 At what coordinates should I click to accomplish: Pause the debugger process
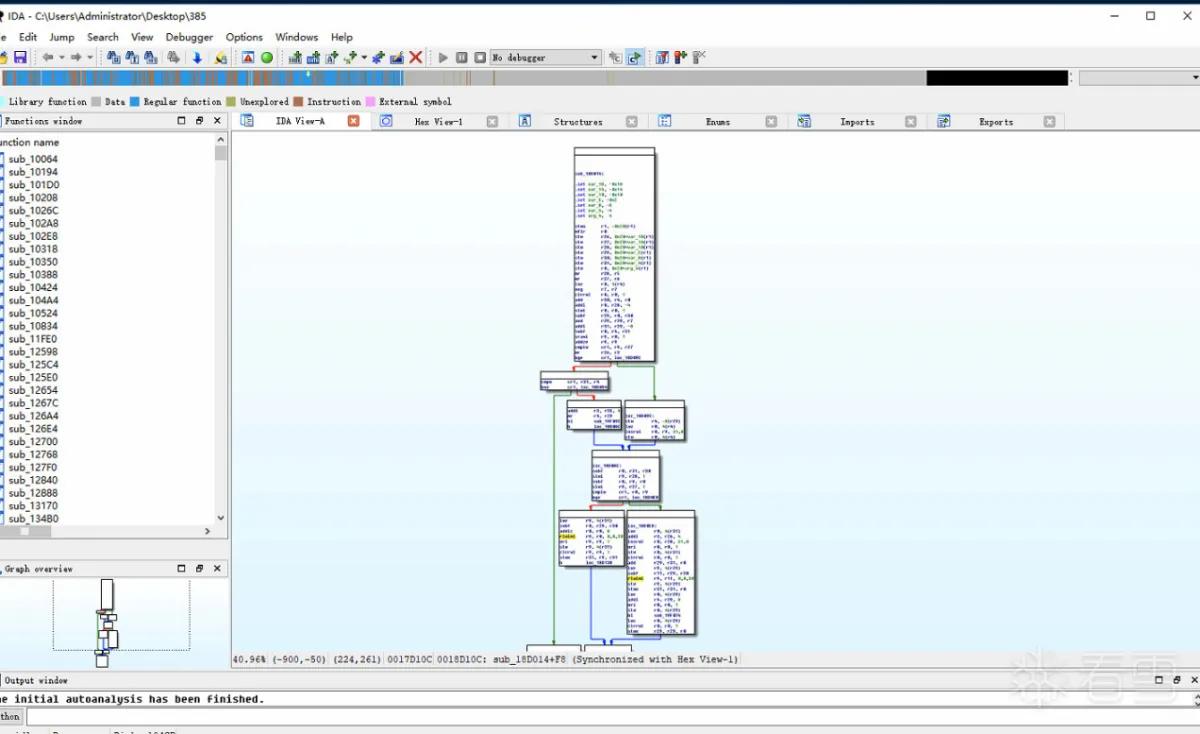[462, 58]
